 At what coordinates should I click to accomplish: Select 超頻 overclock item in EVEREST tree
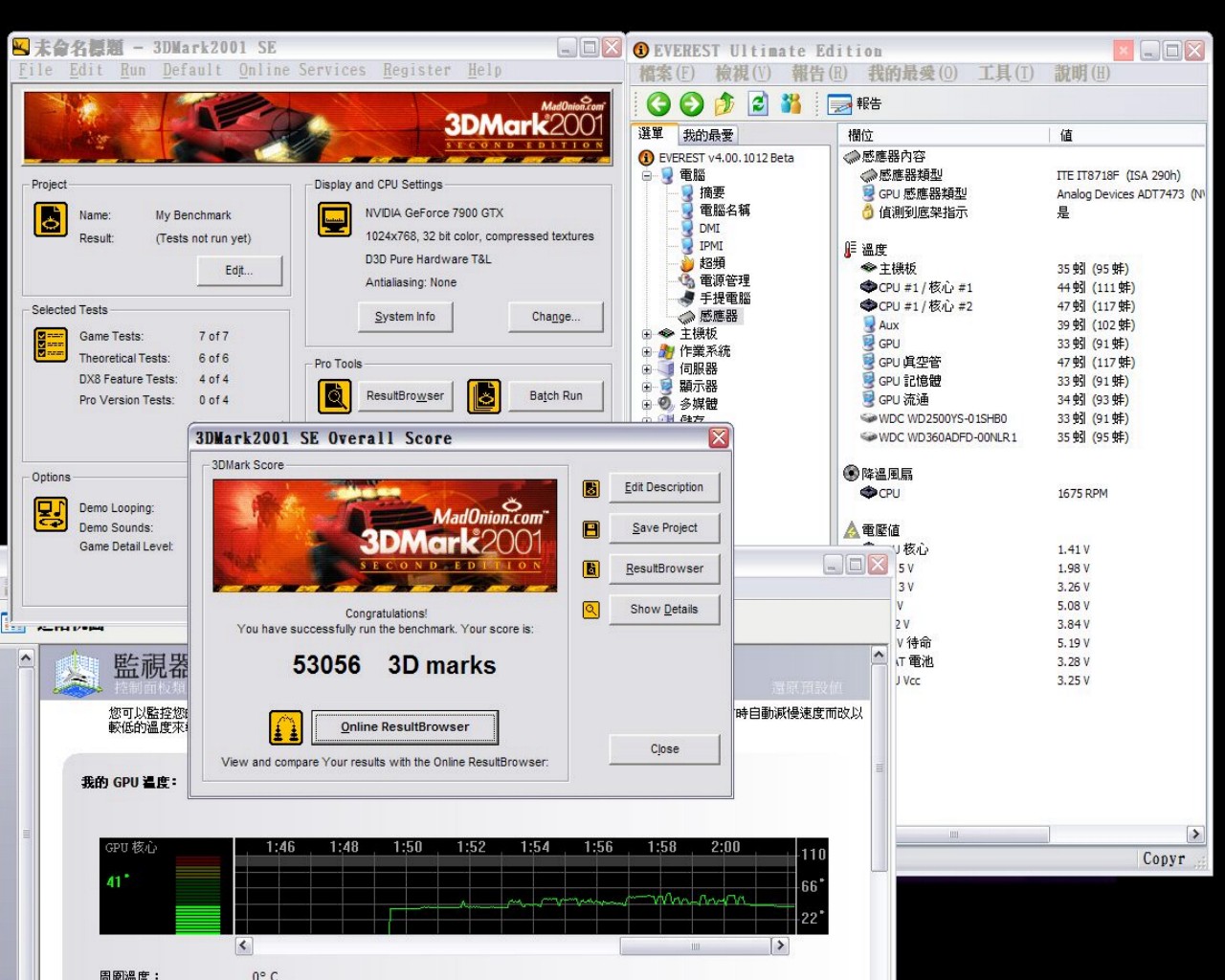pos(703,263)
